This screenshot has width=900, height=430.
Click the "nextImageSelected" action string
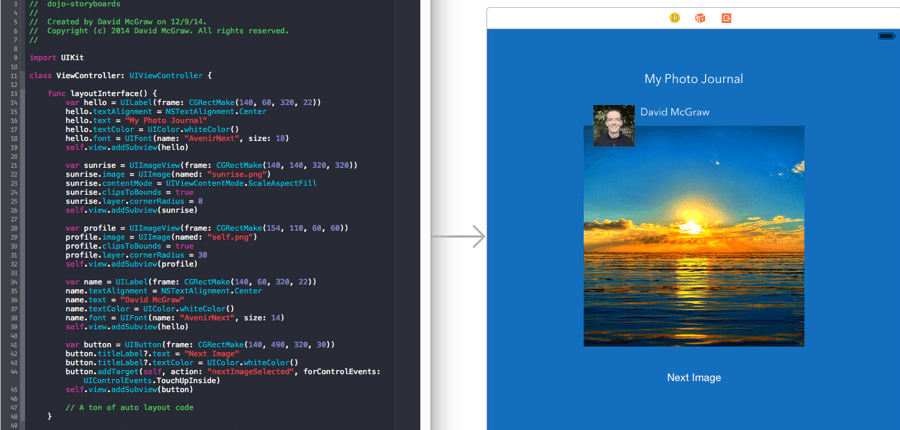click(x=263, y=371)
